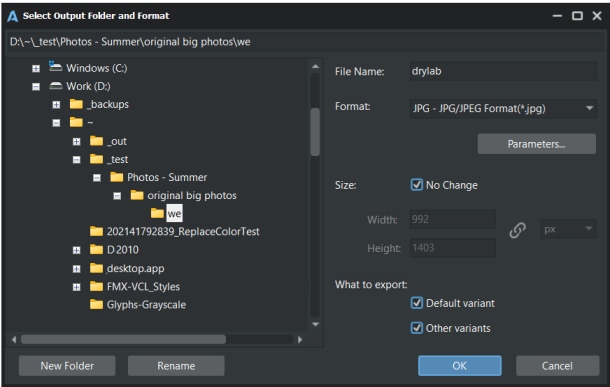Click the File Name input field
This screenshot has height=387, width=610.
(503, 71)
